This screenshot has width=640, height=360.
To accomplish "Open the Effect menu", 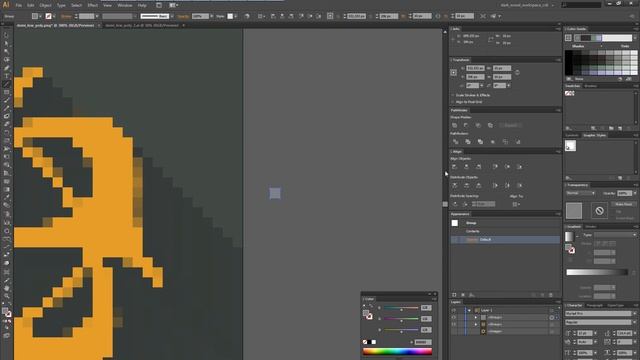I will [x=93, y=5].
